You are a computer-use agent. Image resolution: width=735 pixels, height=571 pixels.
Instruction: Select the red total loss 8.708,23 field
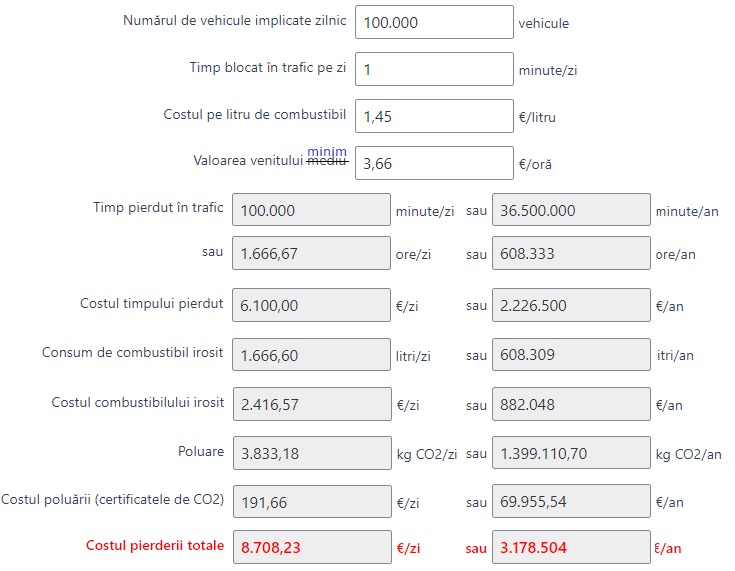[312, 547]
